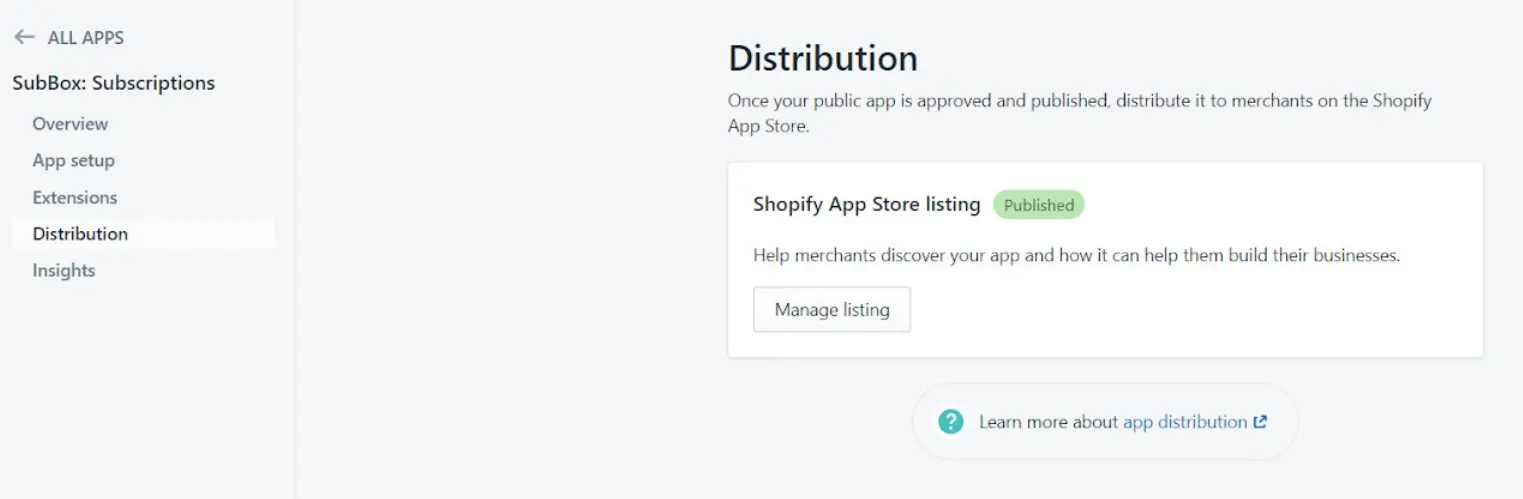Go back via the ALL APPS label
The image size is (1523, 499).
click(86, 38)
